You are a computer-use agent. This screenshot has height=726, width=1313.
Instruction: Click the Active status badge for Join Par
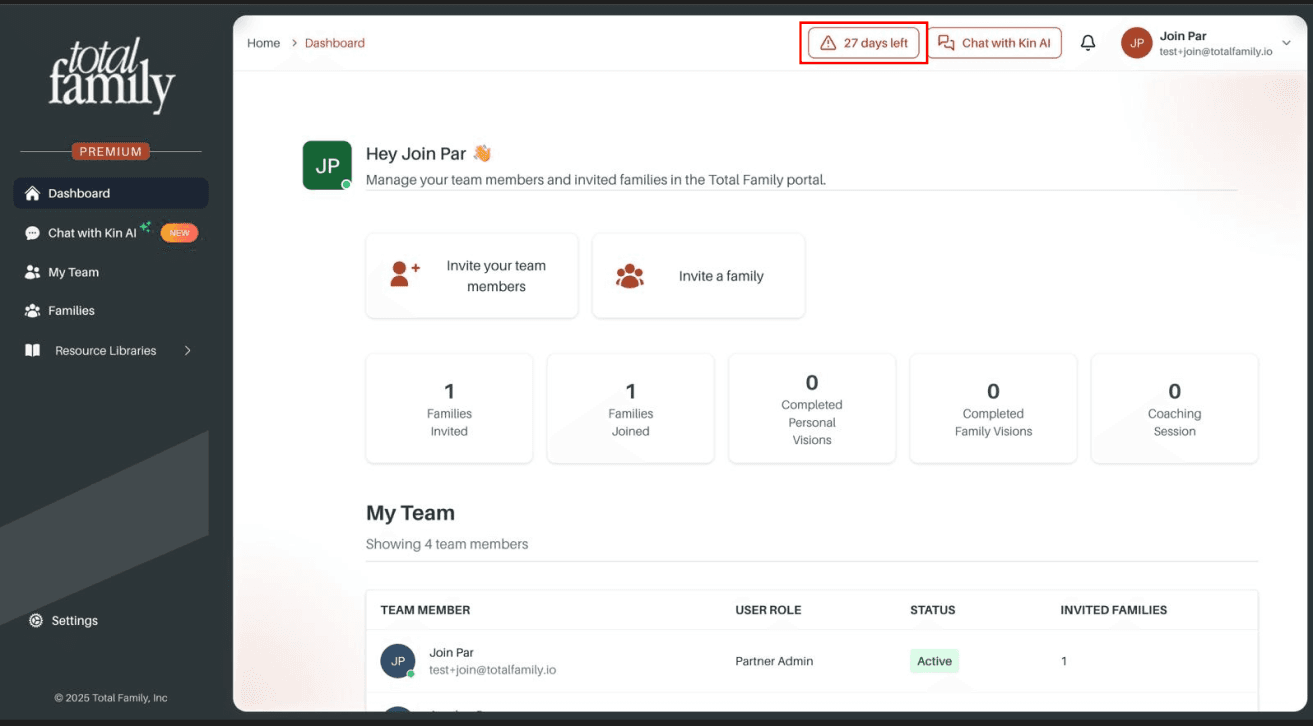point(934,661)
